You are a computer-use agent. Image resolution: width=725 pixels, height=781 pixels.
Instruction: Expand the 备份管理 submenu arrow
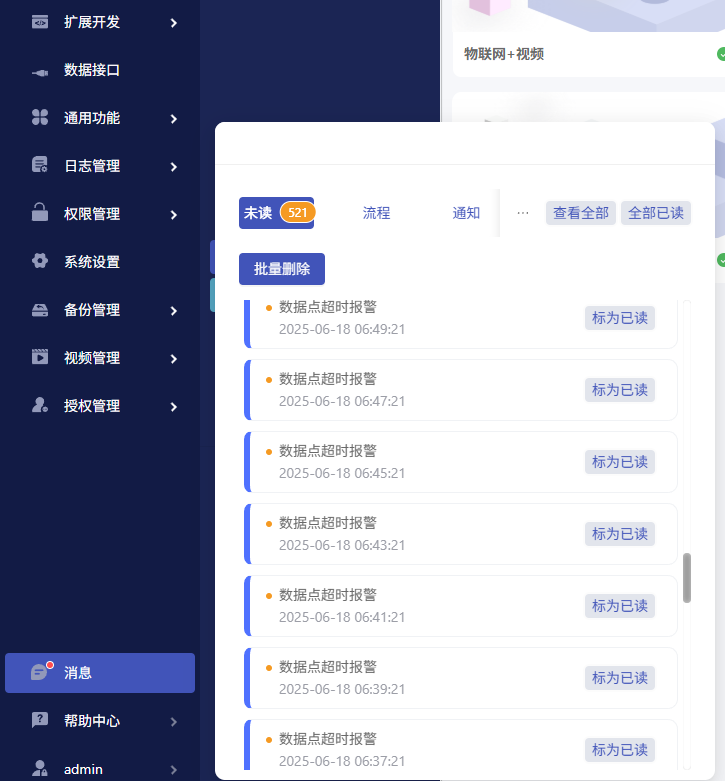point(173,311)
